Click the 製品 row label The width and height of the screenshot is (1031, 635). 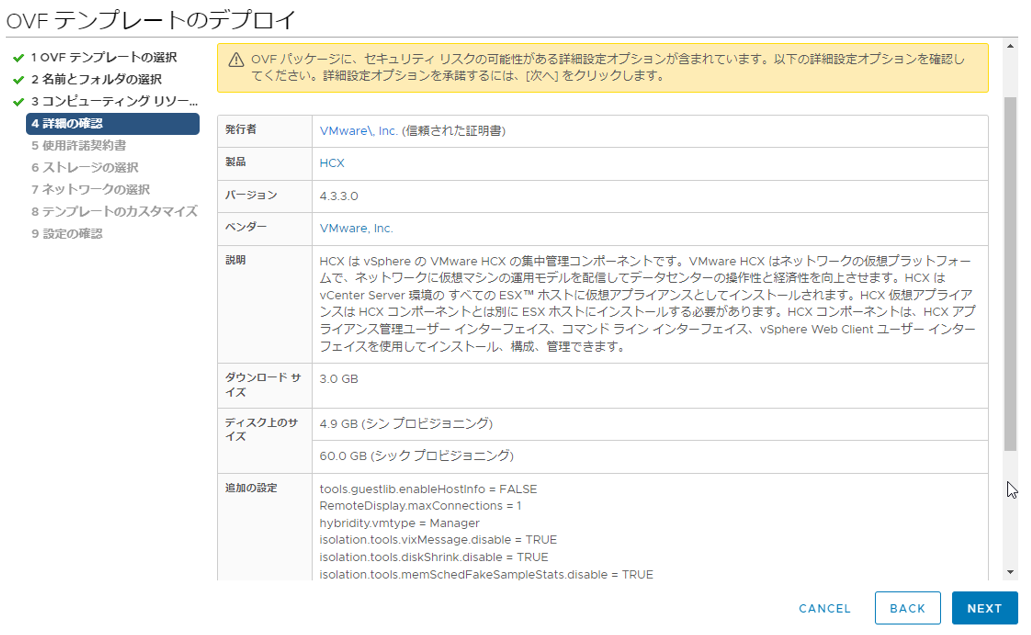coord(235,162)
